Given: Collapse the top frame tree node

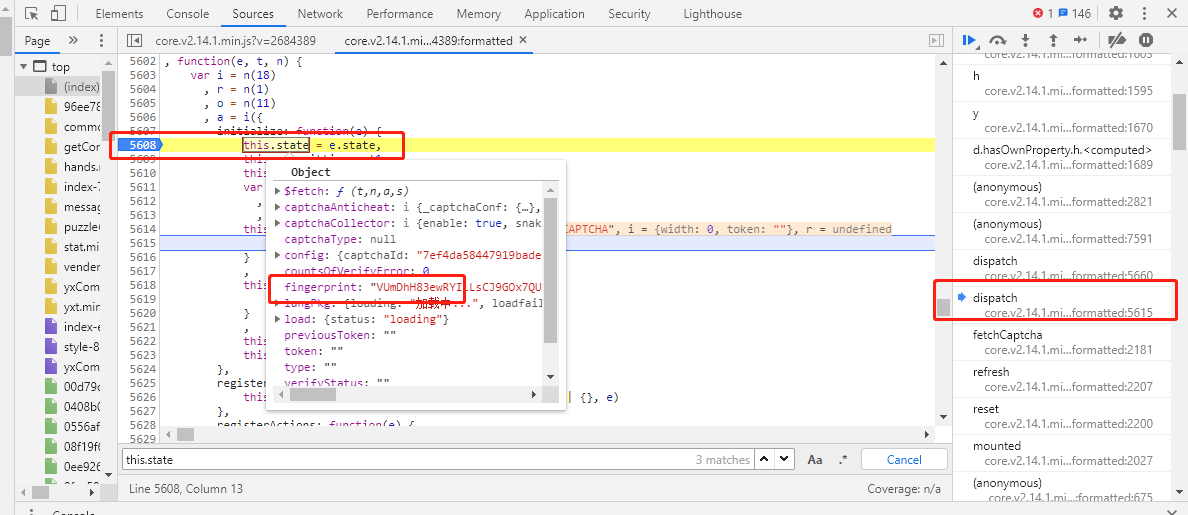Looking at the screenshot, I should pos(22,67).
